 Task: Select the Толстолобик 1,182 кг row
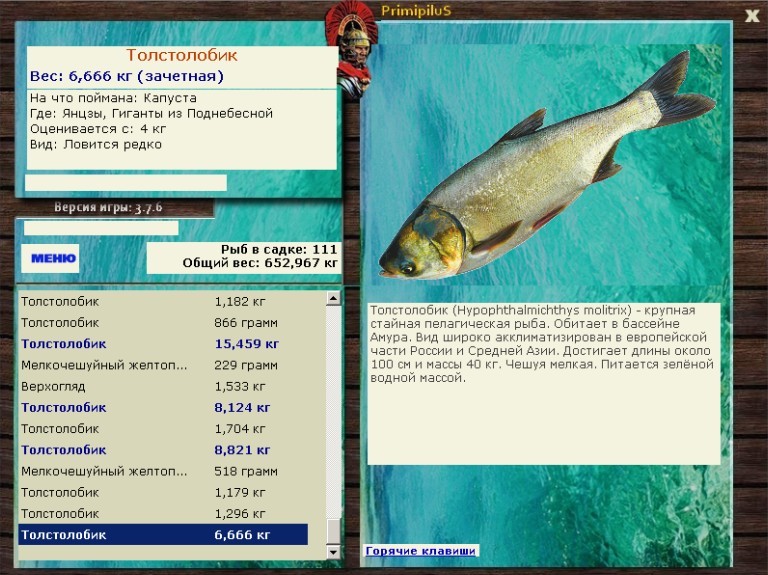click(163, 302)
